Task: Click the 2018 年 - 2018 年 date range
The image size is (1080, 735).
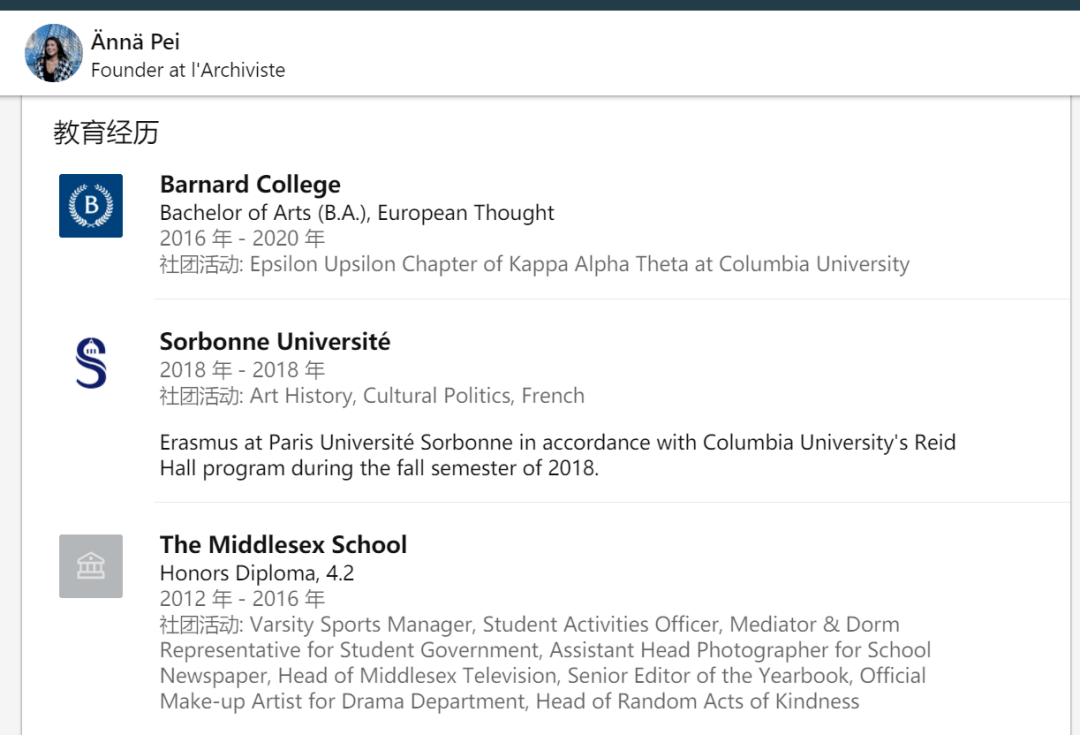Action: tap(242, 370)
